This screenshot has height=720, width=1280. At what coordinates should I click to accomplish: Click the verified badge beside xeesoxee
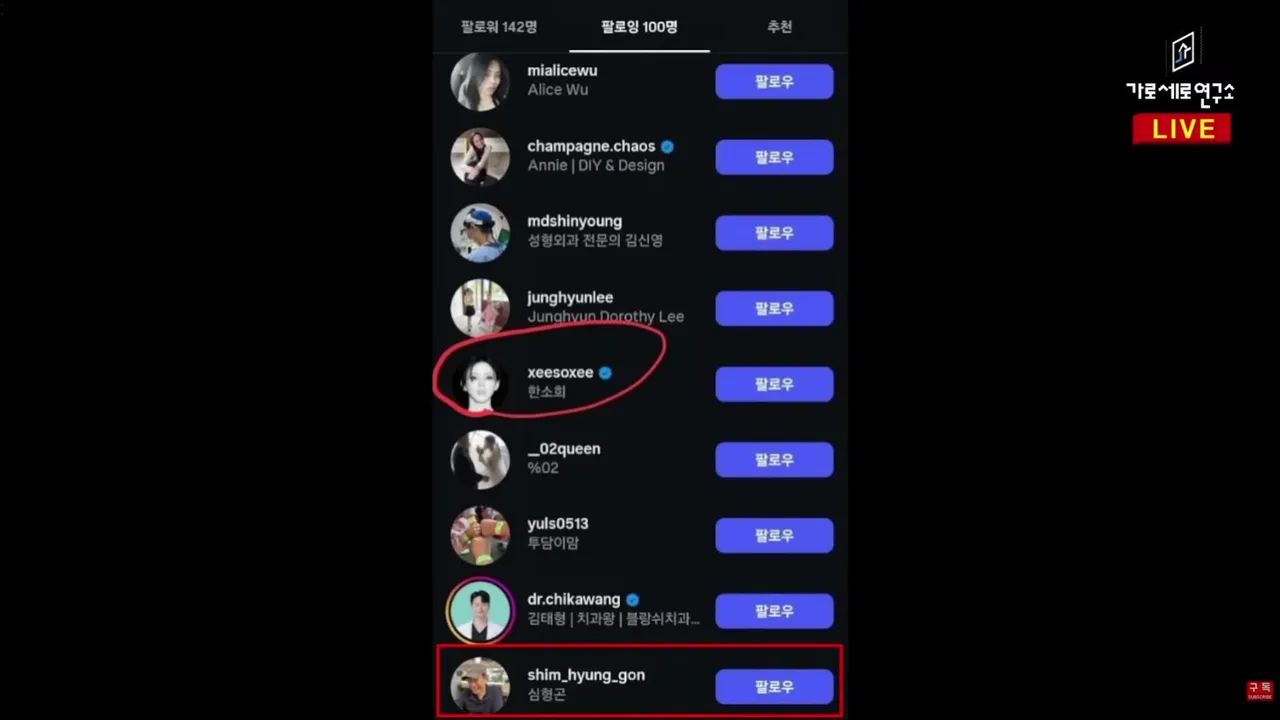[x=605, y=373]
